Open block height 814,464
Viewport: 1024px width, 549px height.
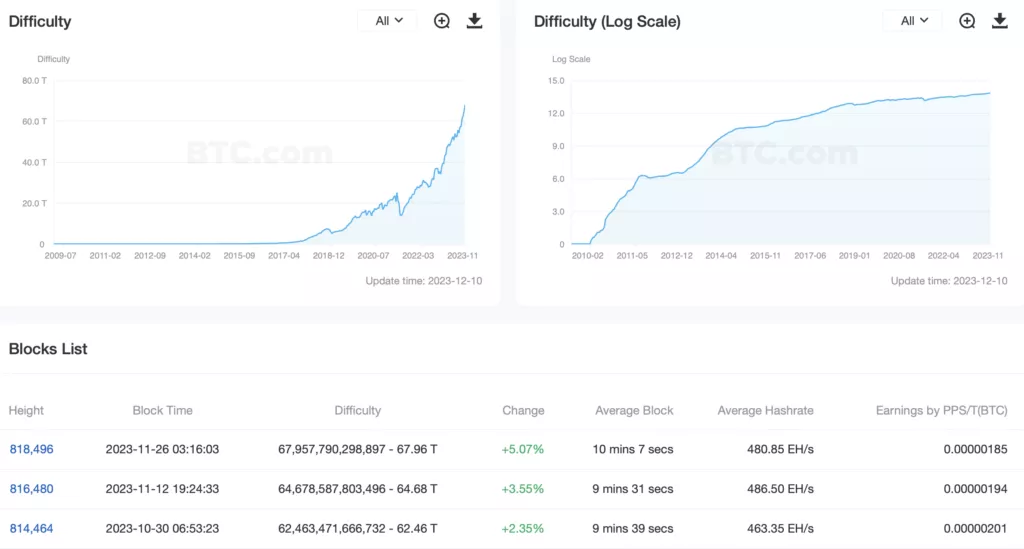click(x=31, y=529)
